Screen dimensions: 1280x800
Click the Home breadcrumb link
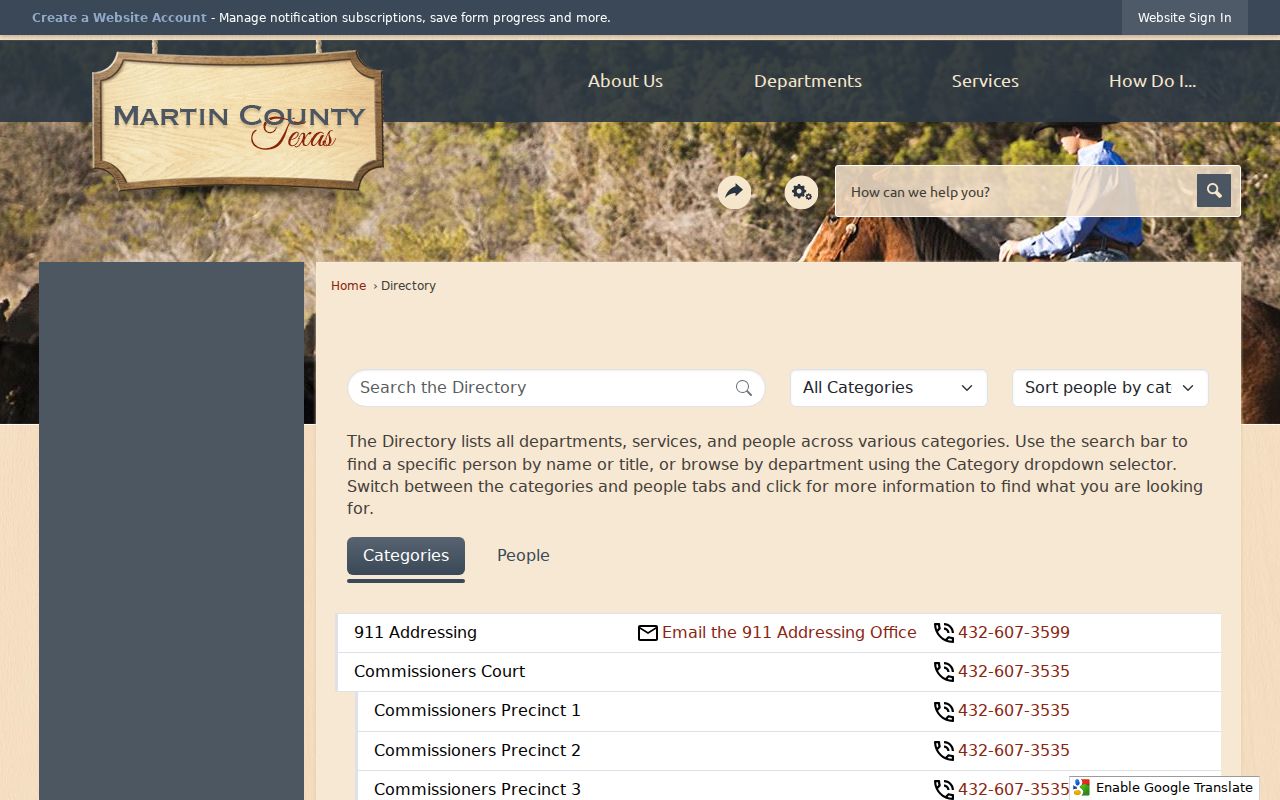348,286
